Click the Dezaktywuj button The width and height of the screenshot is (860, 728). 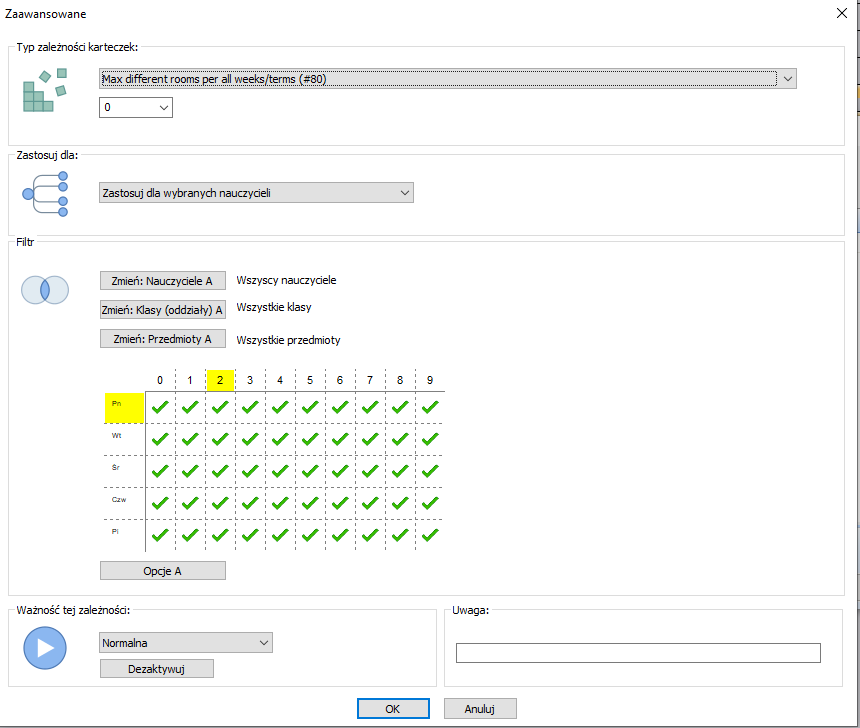click(x=157, y=669)
